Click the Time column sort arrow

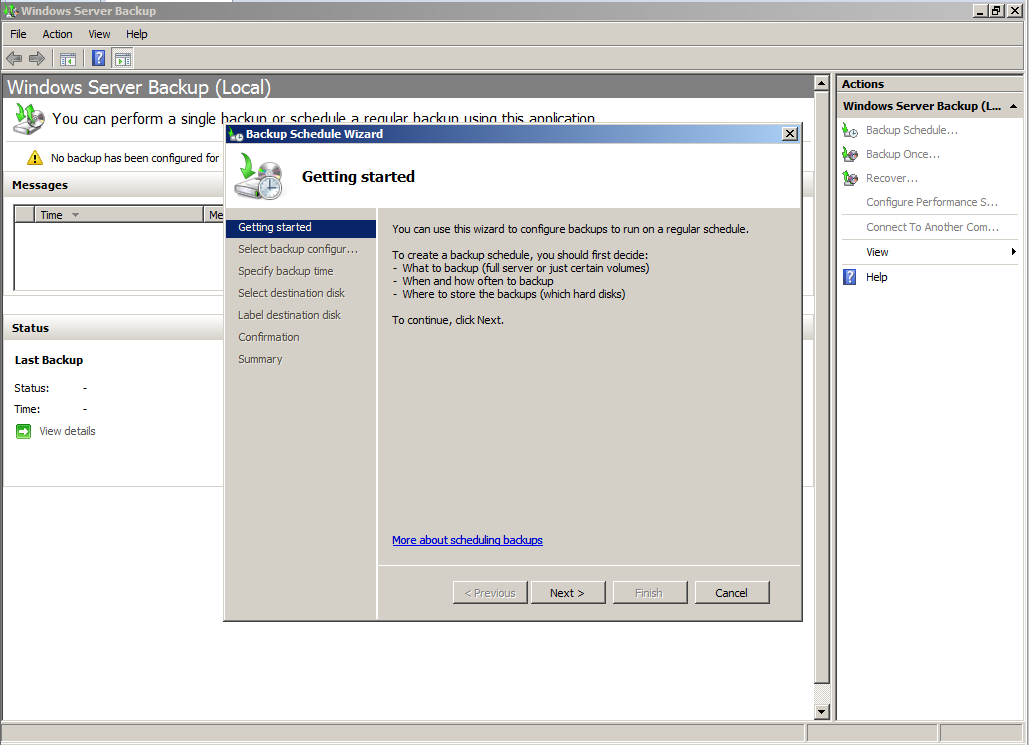(x=75, y=215)
